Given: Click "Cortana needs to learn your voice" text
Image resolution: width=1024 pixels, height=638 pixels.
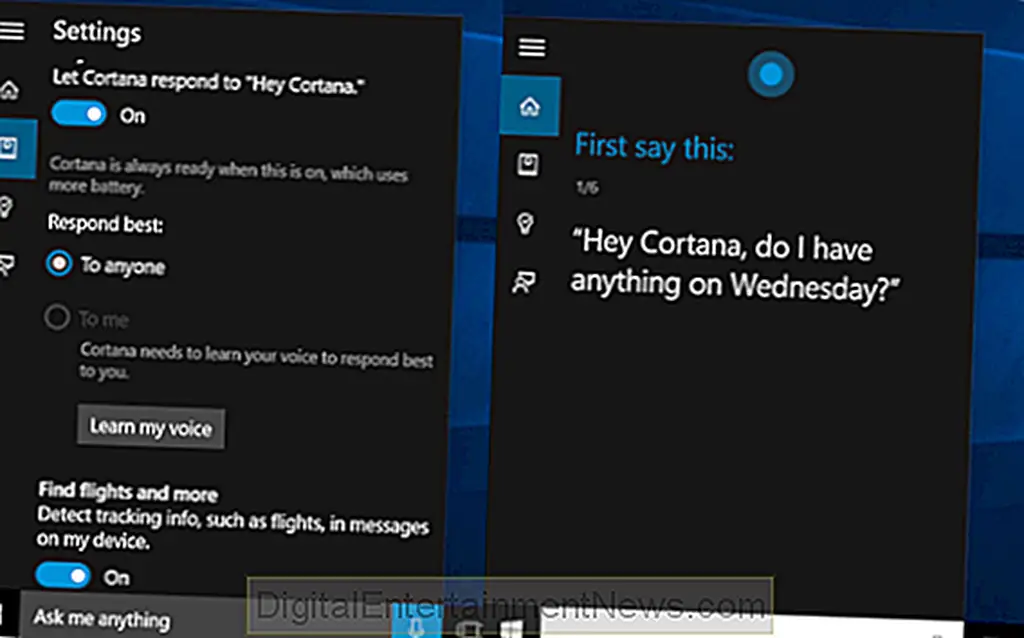Looking at the screenshot, I should tap(256, 361).
